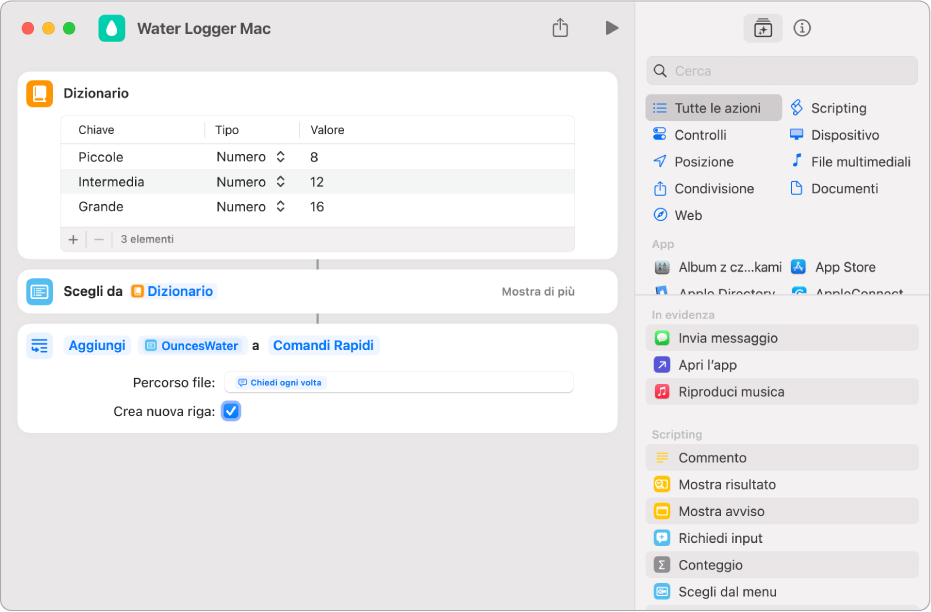931x612 pixels.
Task: Click the Conteggio sigma icon
Action: point(662,565)
